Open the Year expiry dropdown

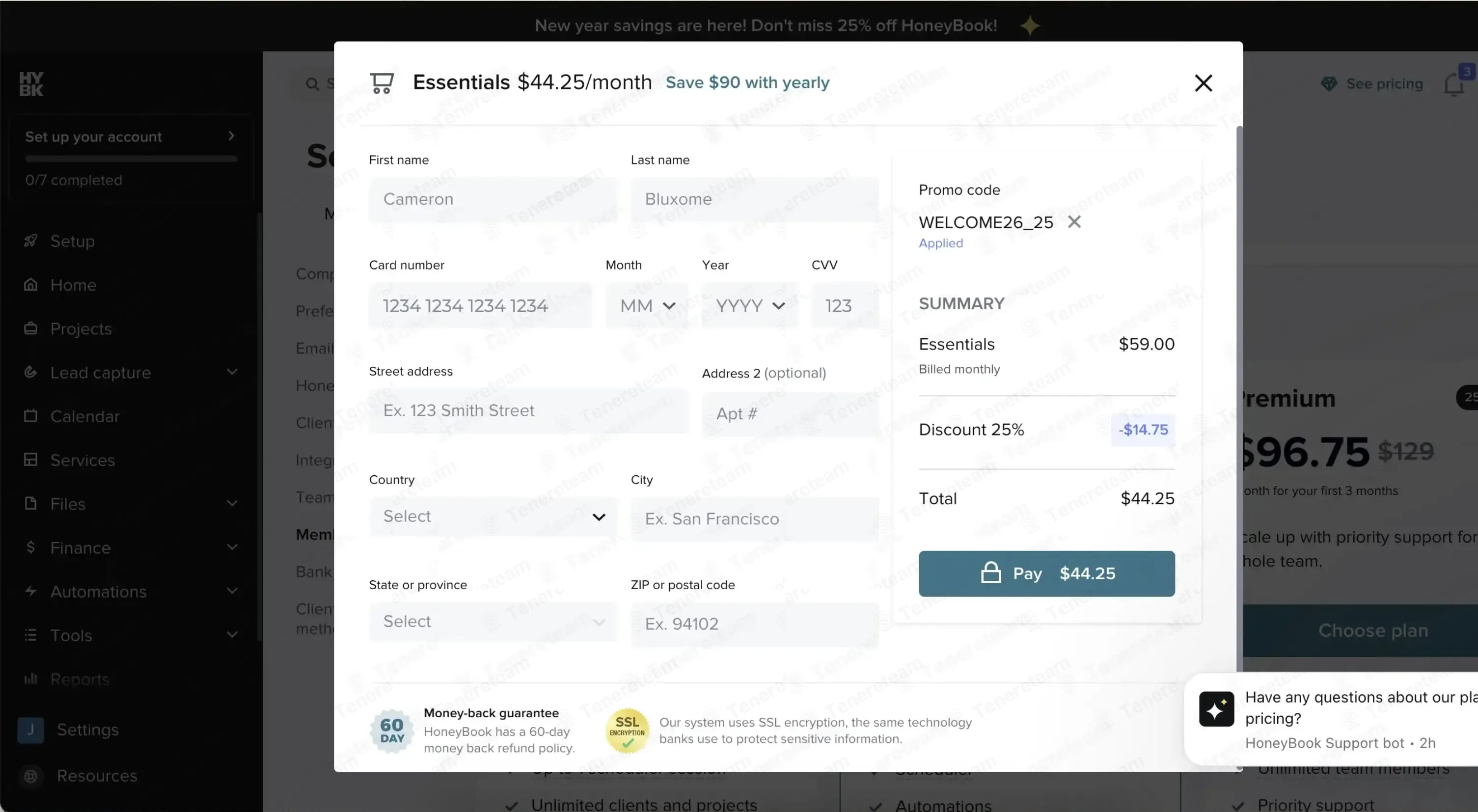(749, 306)
